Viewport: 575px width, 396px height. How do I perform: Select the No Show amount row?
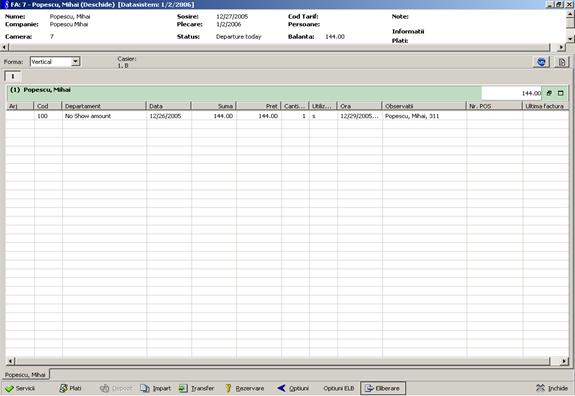(x=288, y=116)
